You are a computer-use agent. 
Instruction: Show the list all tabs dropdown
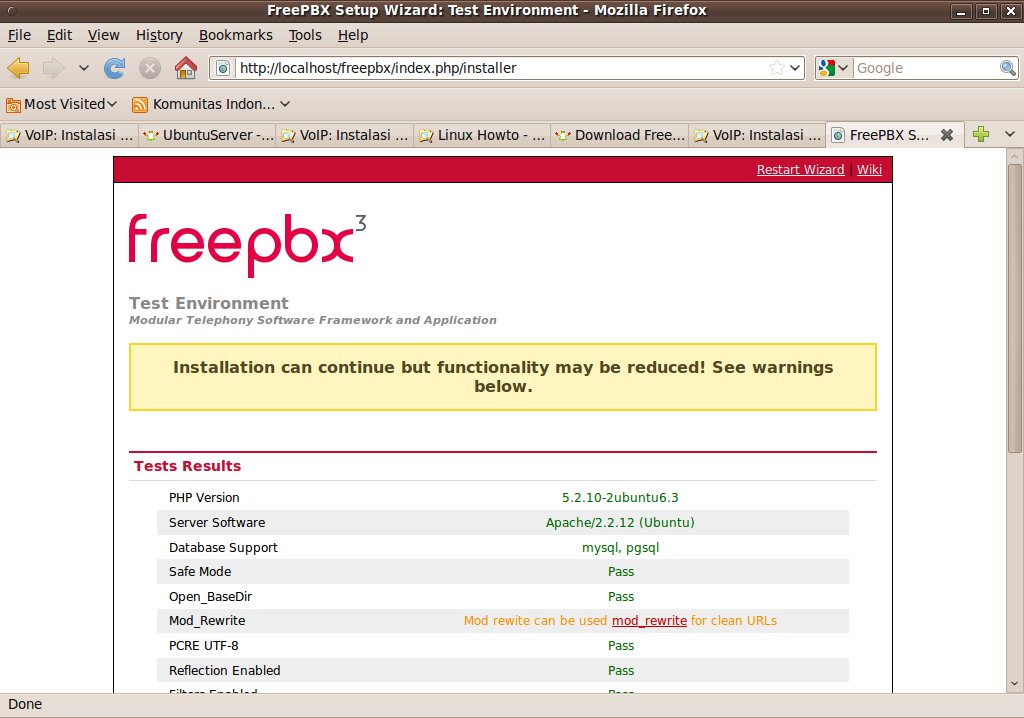click(x=1010, y=135)
